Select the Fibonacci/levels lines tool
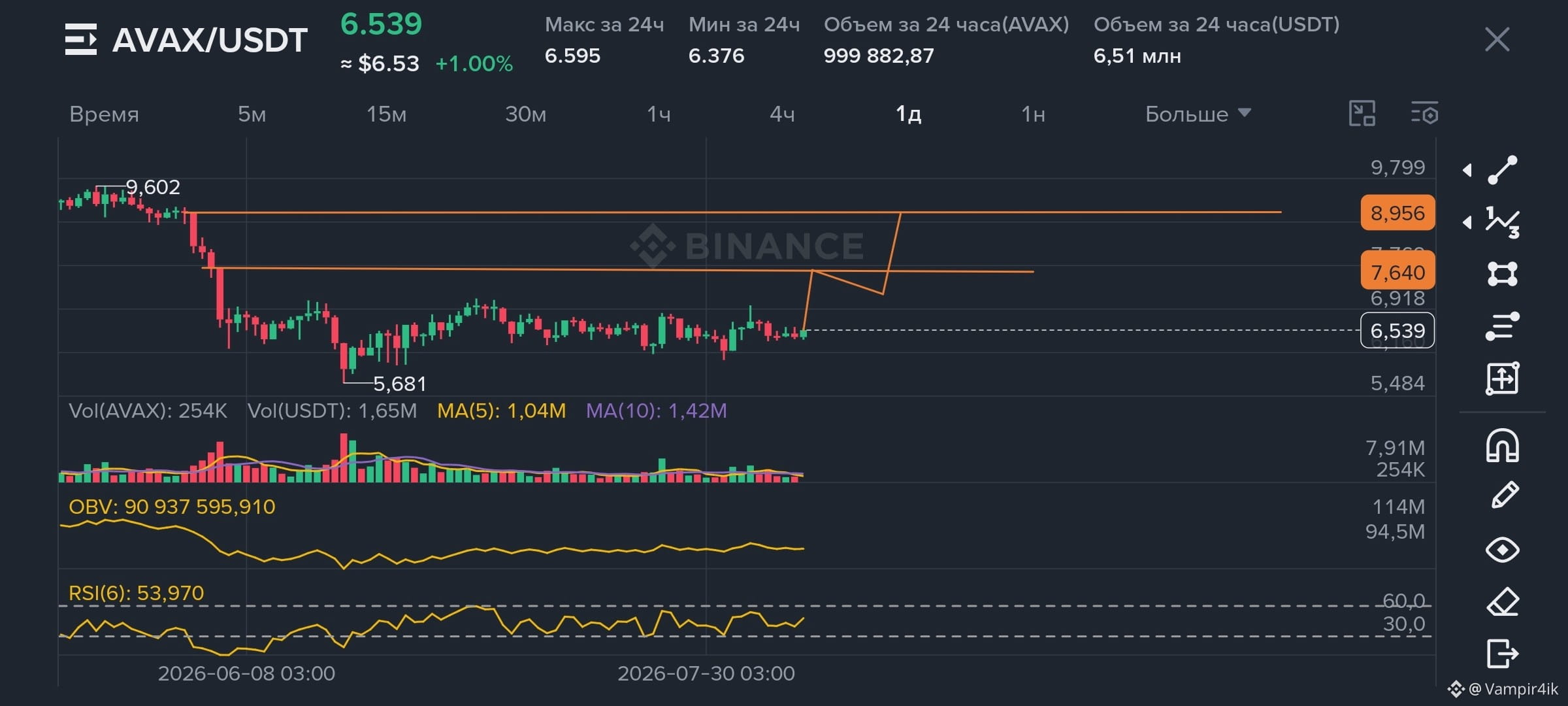Screen dimensions: 1568x706 tap(1503, 326)
